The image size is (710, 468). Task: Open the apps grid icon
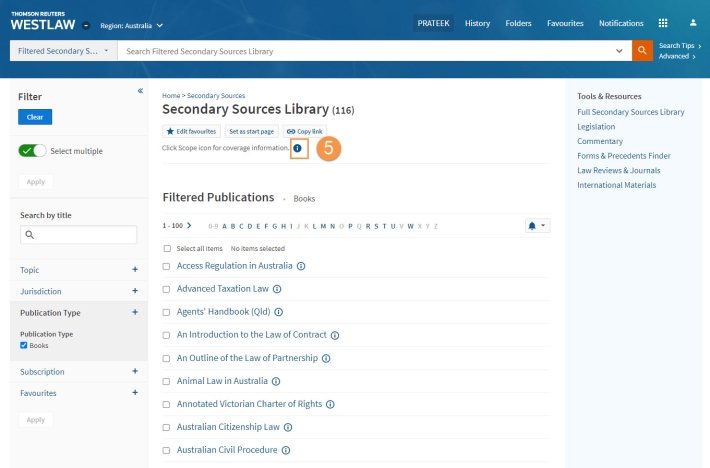(x=663, y=23)
